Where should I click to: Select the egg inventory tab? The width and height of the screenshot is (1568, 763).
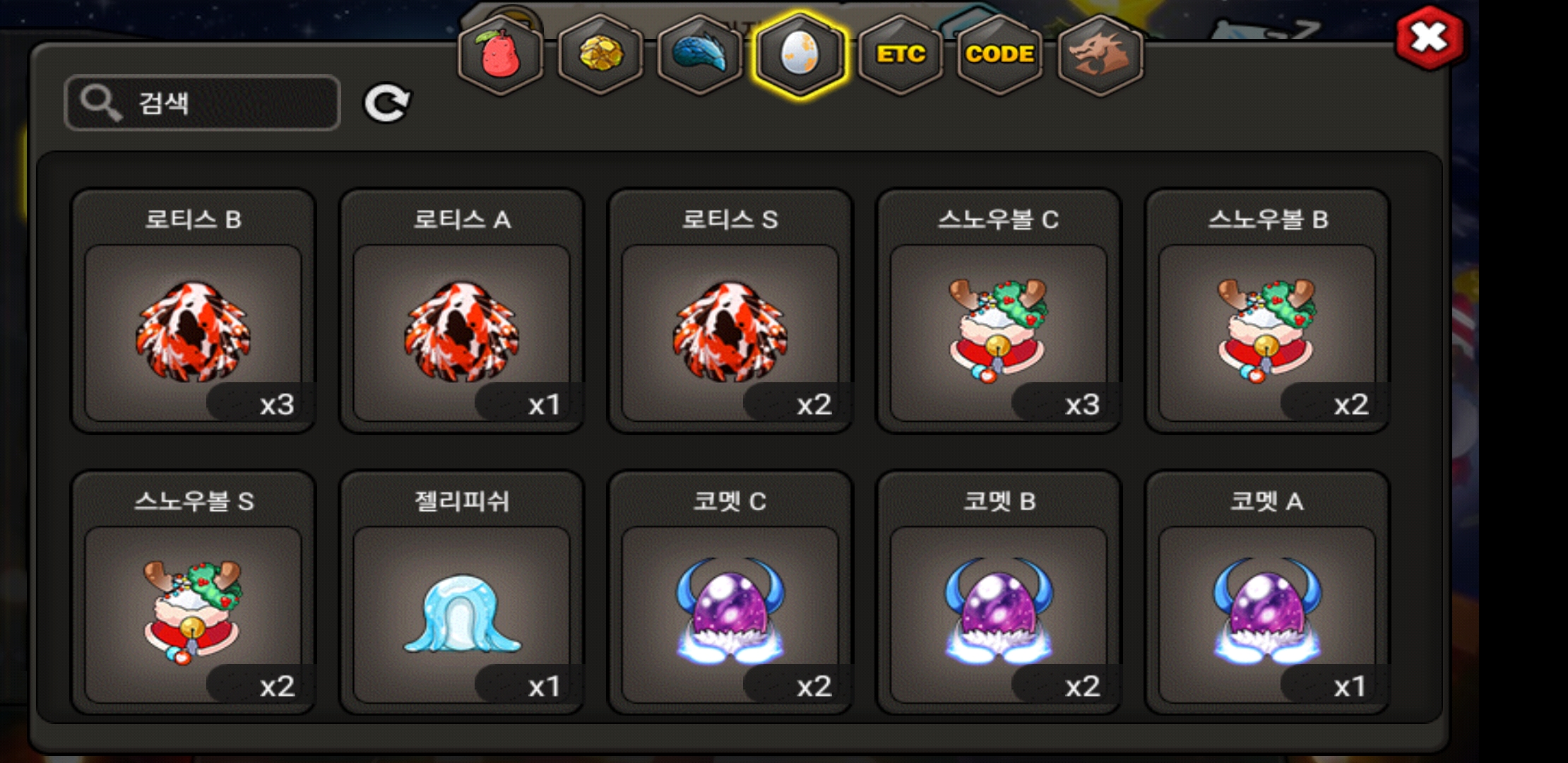800,55
